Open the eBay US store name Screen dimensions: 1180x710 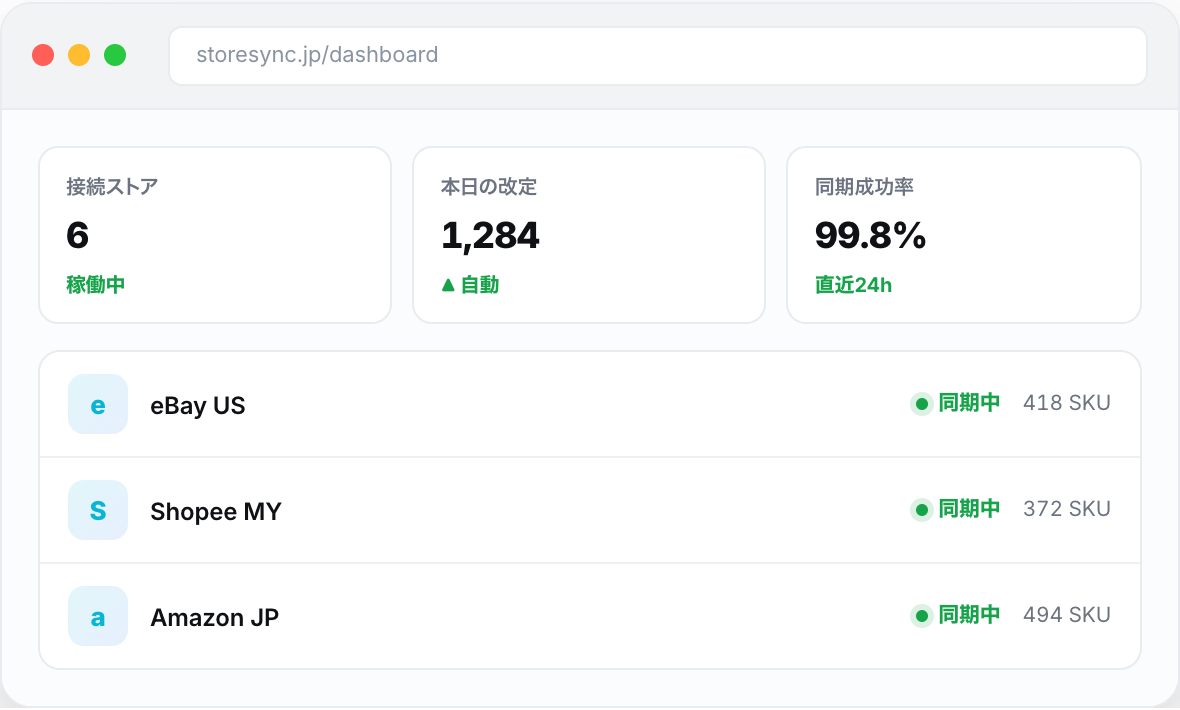198,405
